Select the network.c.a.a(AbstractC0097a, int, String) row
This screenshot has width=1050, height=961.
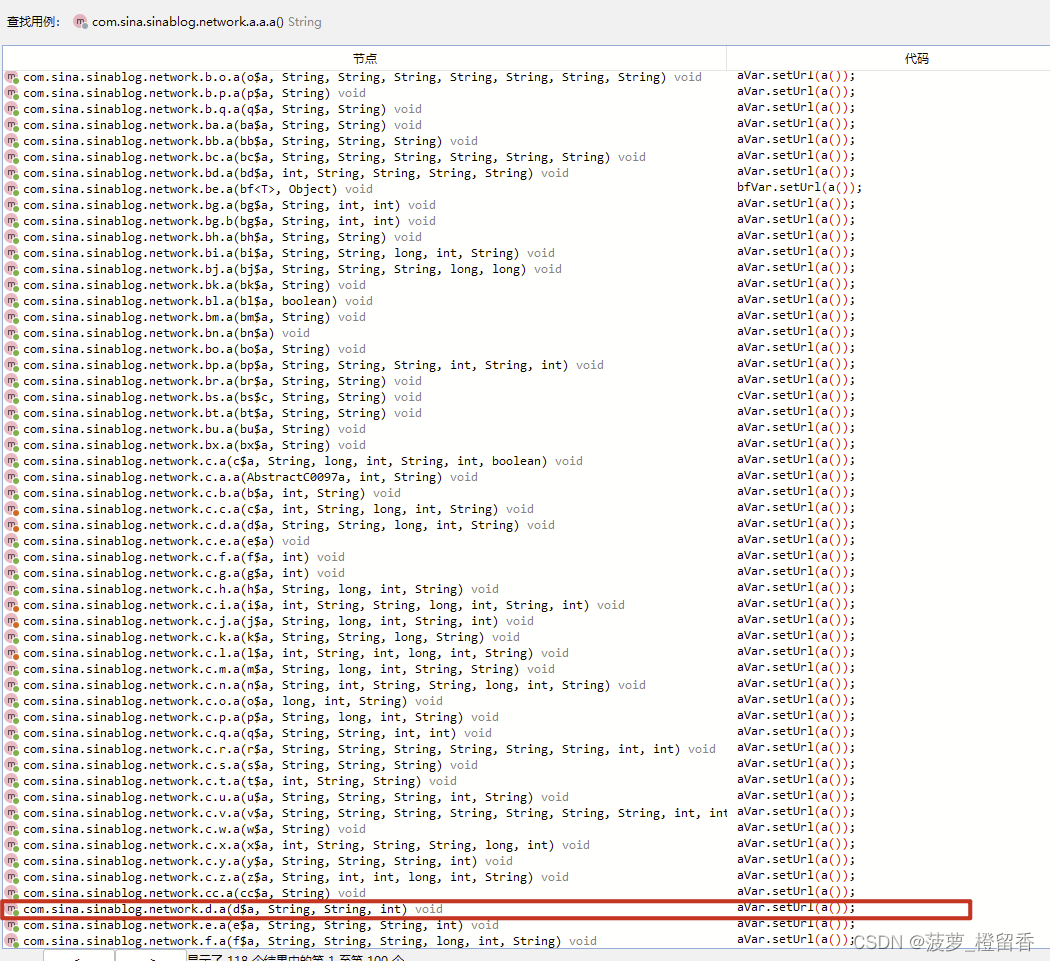coord(526,478)
